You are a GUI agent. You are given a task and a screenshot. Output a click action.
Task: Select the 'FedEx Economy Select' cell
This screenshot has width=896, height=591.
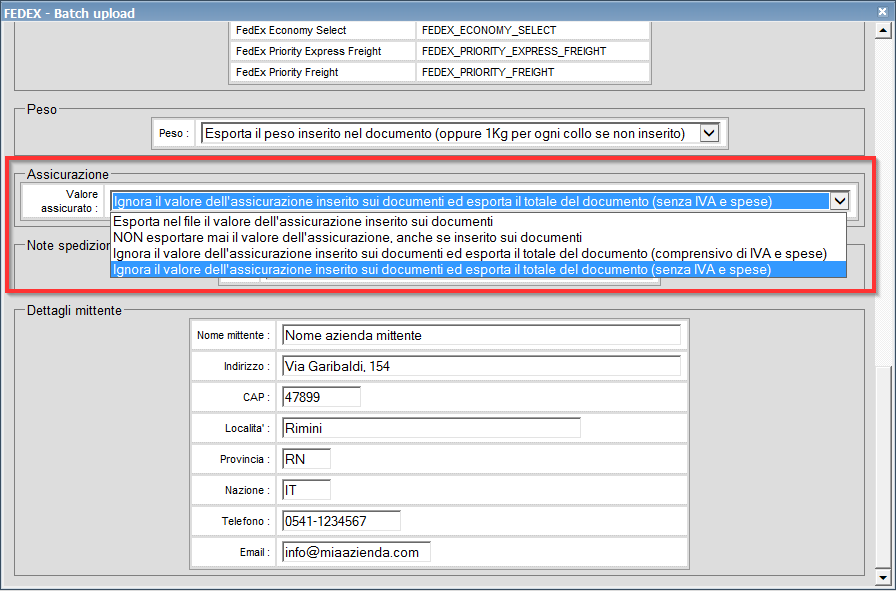click(323, 30)
